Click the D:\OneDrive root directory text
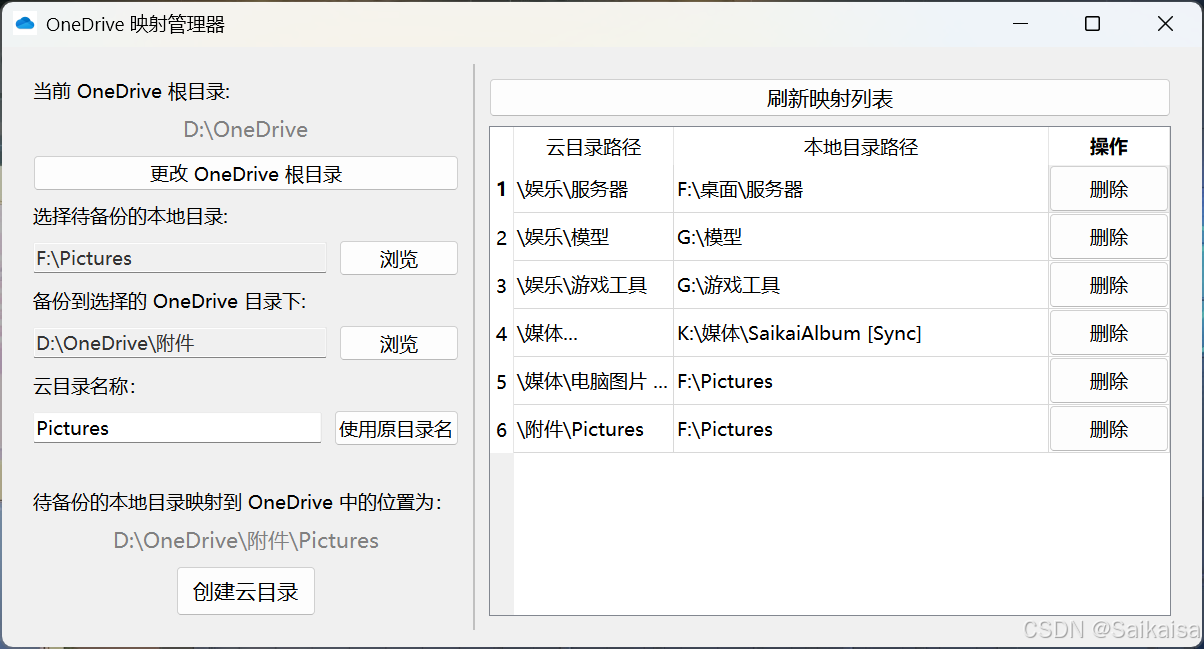The height and width of the screenshot is (649, 1204). pos(246,130)
